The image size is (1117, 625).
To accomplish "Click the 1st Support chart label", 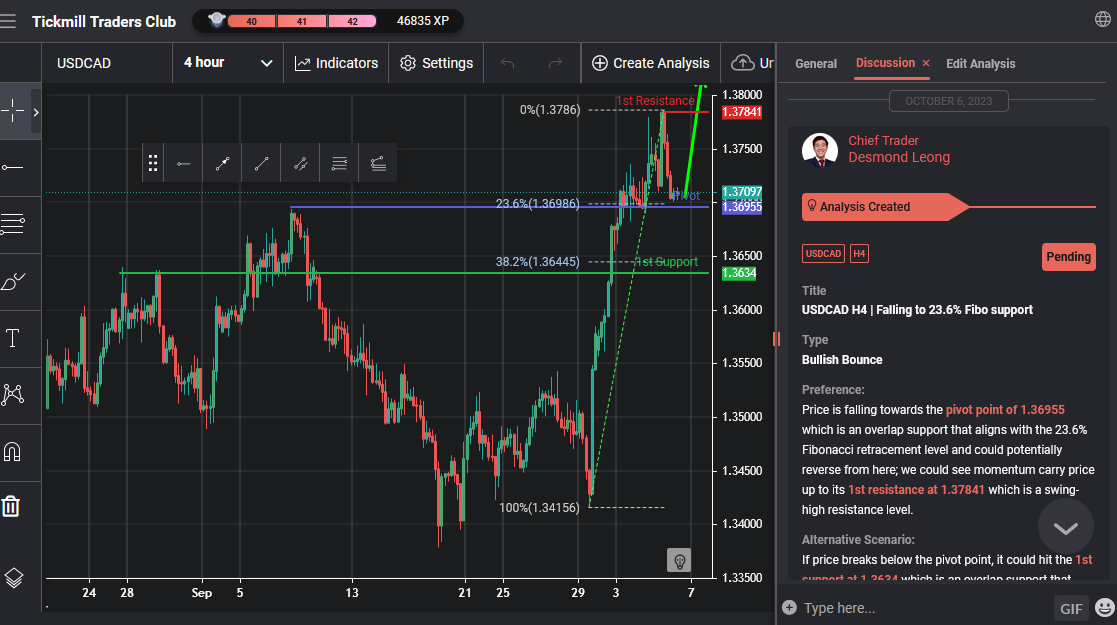I will [666, 262].
